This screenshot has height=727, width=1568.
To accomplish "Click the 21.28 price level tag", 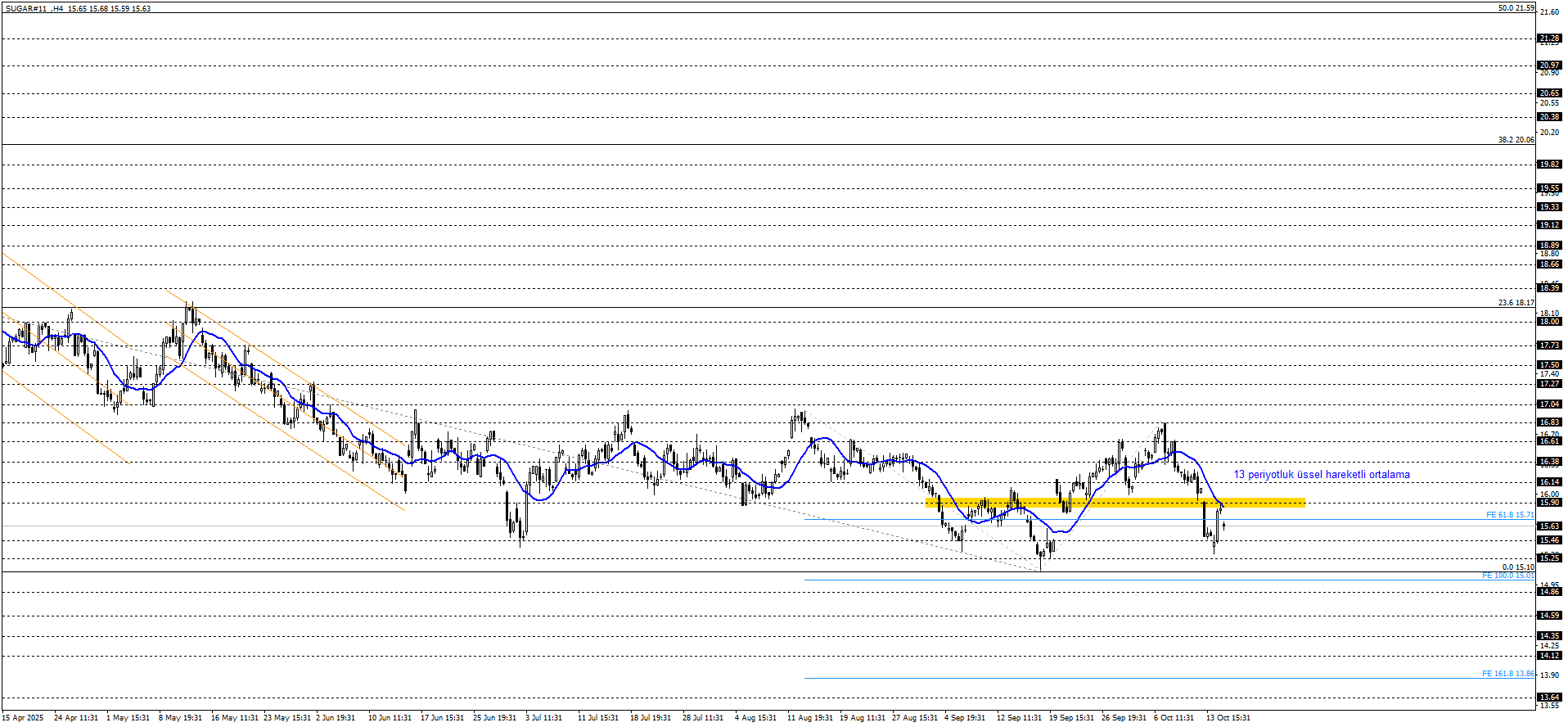I will 1549,38.
